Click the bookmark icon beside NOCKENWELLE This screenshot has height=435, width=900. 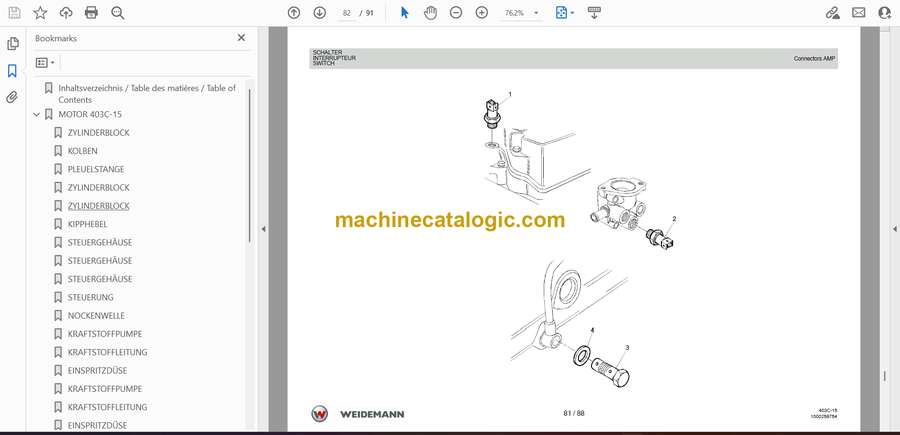click(58, 316)
